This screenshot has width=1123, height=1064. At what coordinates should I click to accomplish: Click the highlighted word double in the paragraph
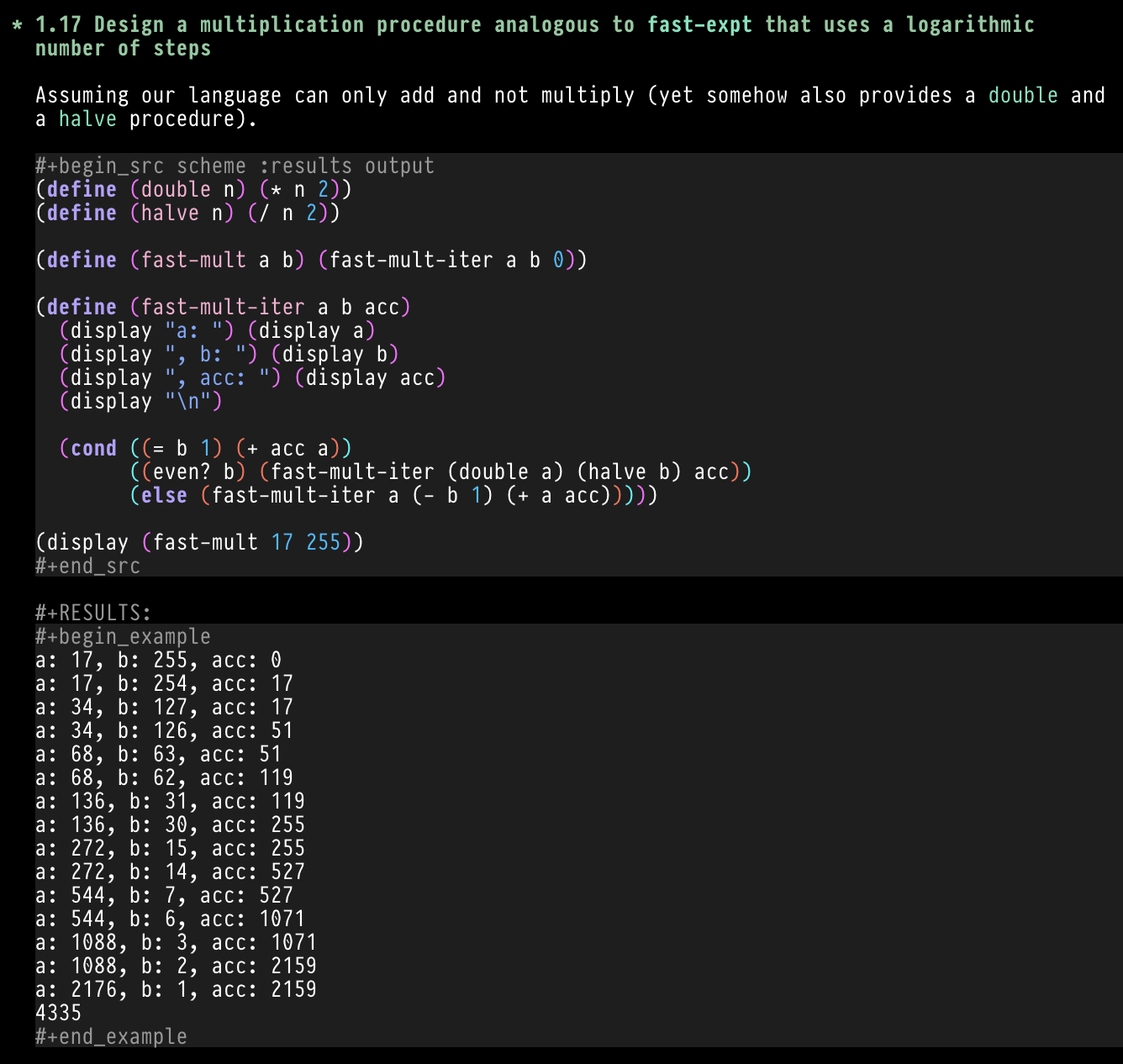(x=1022, y=96)
